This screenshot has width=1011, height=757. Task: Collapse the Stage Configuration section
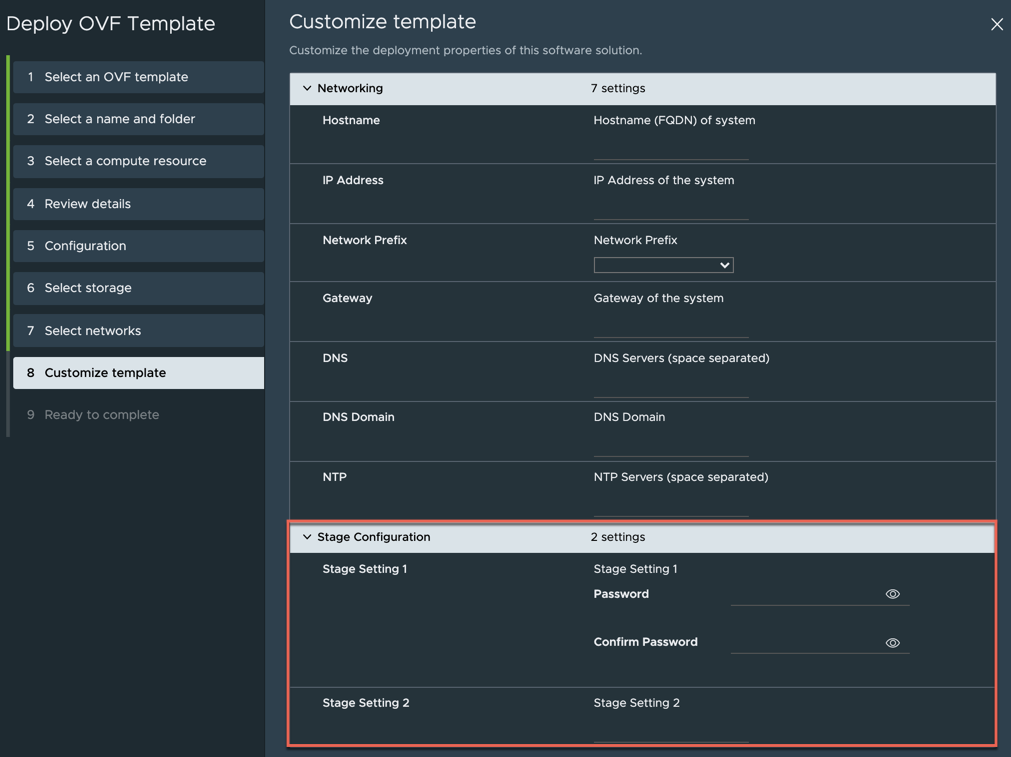pos(307,537)
